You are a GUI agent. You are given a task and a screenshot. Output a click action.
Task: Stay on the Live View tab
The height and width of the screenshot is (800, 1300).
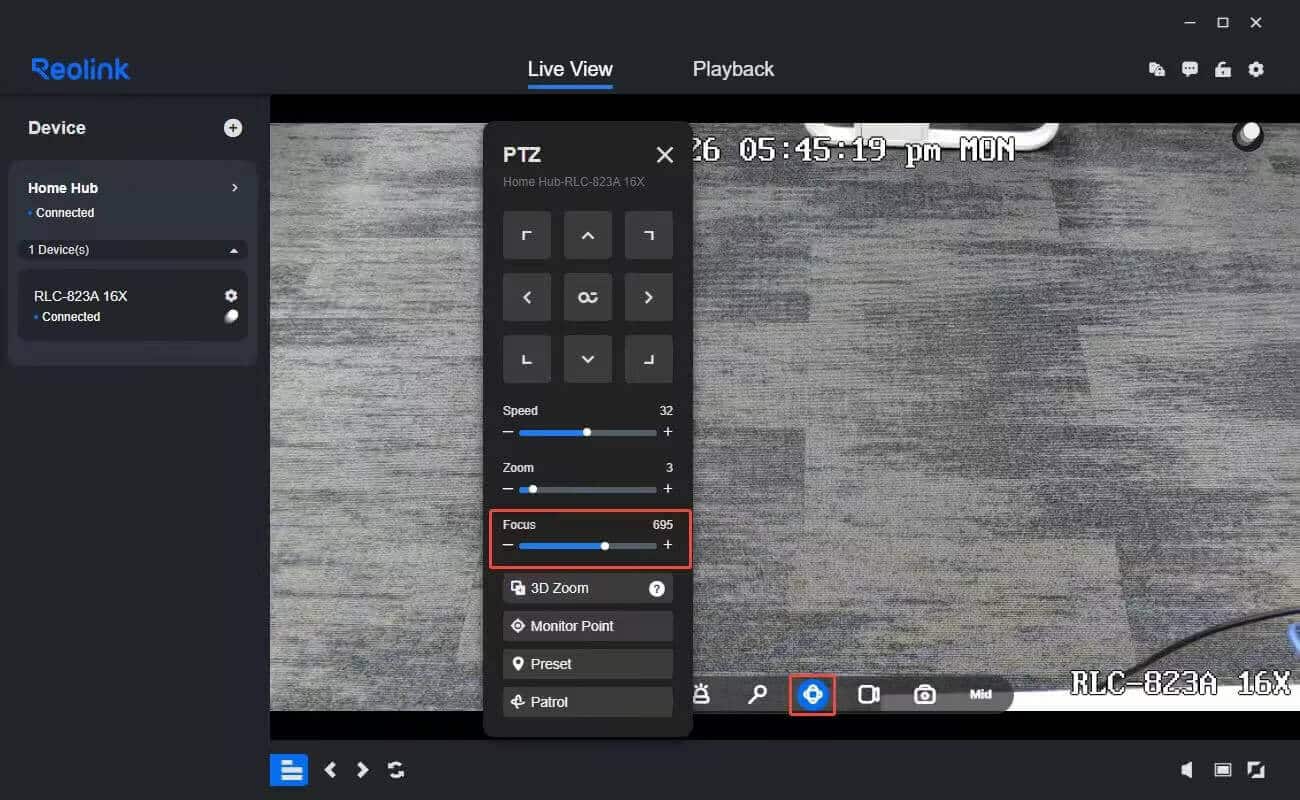point(569,69)
